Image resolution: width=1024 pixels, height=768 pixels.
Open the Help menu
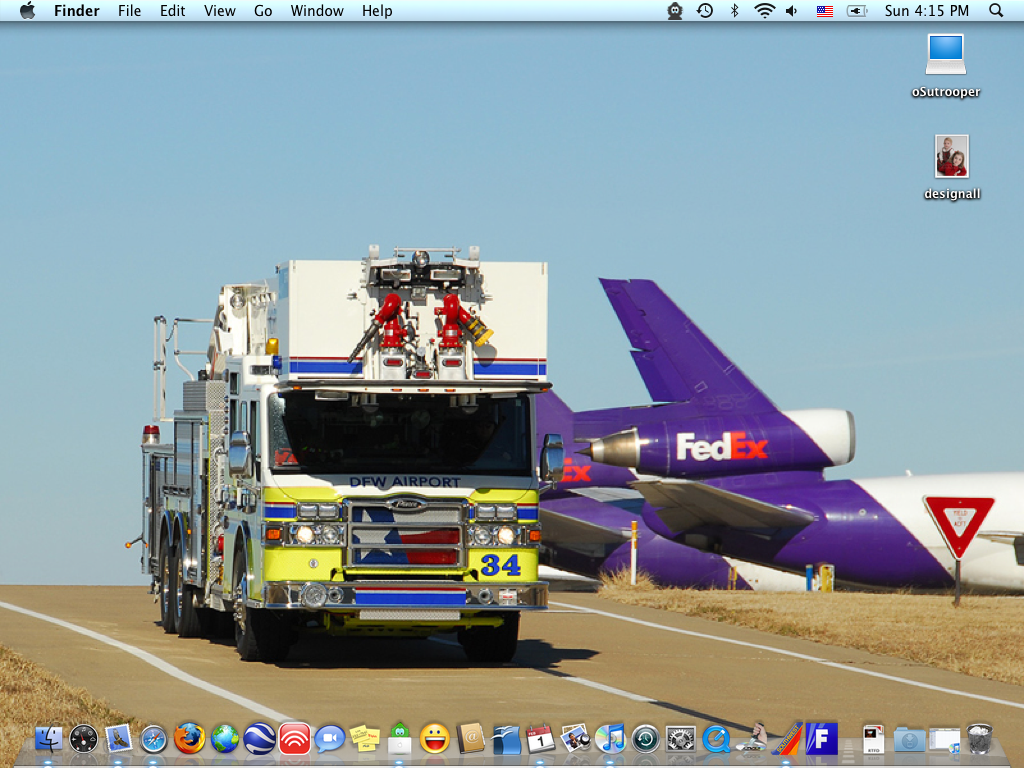coord(377,10)
